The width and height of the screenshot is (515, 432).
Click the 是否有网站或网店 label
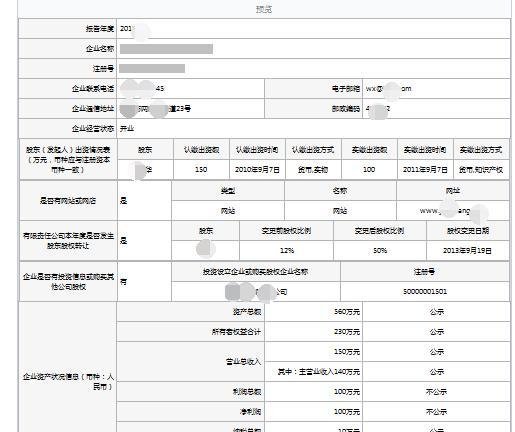pyautogui.click(x=68, y=201)
